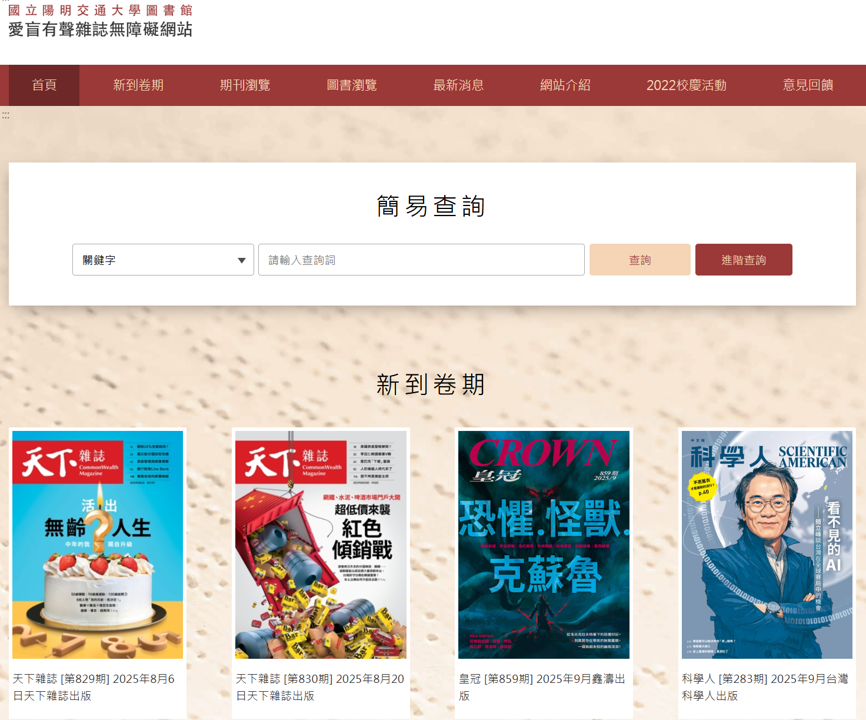Open 圖書瀏覽 from the navigation bar

pyautogui.click(x=352, y=85)
